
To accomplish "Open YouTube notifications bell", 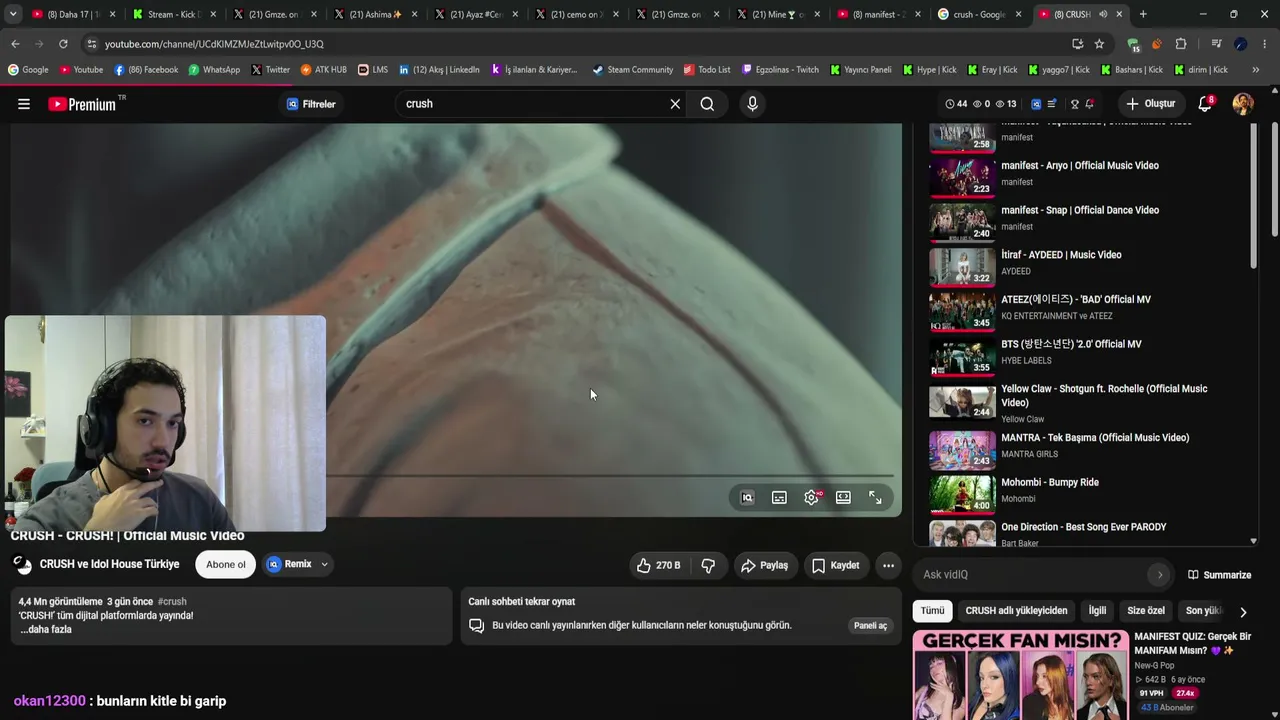I will pos(1205,104).
